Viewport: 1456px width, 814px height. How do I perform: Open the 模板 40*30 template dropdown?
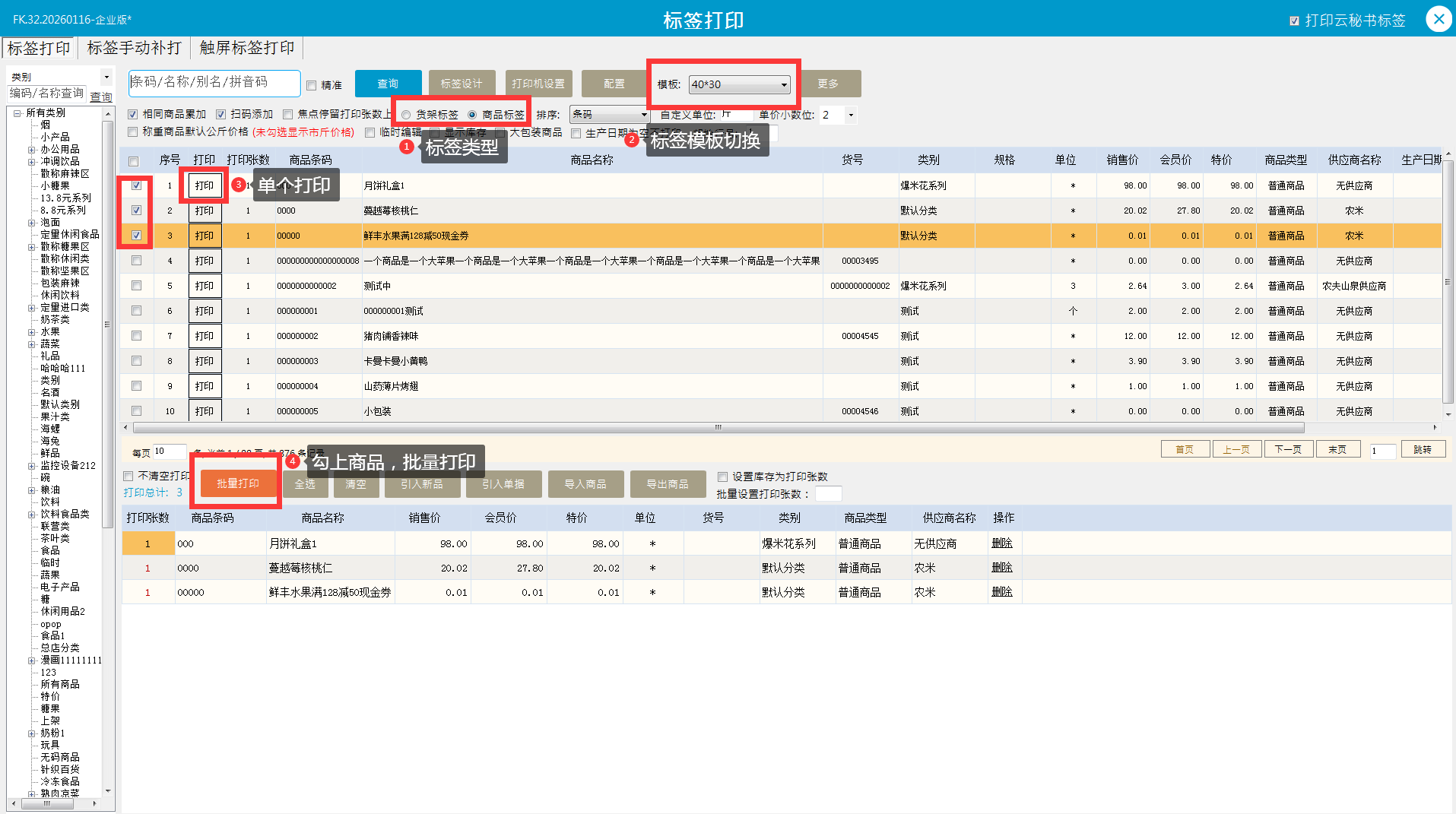click(784, 84)
